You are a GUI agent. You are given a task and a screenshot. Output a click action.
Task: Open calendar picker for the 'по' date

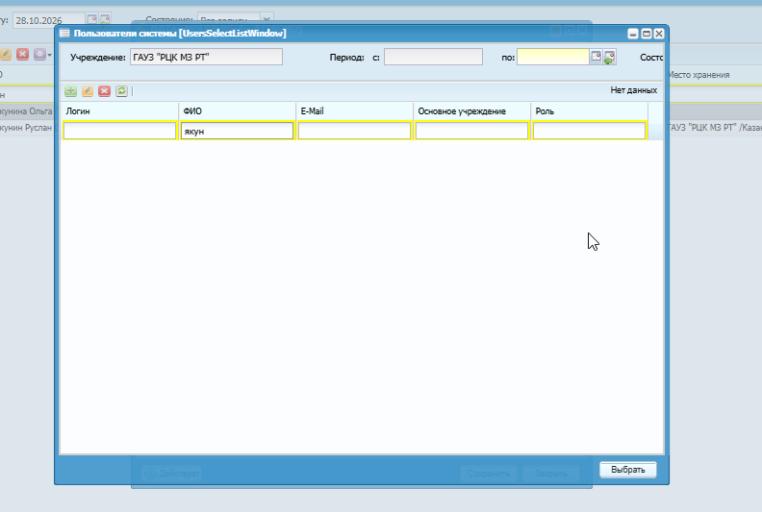coord(596,57)
